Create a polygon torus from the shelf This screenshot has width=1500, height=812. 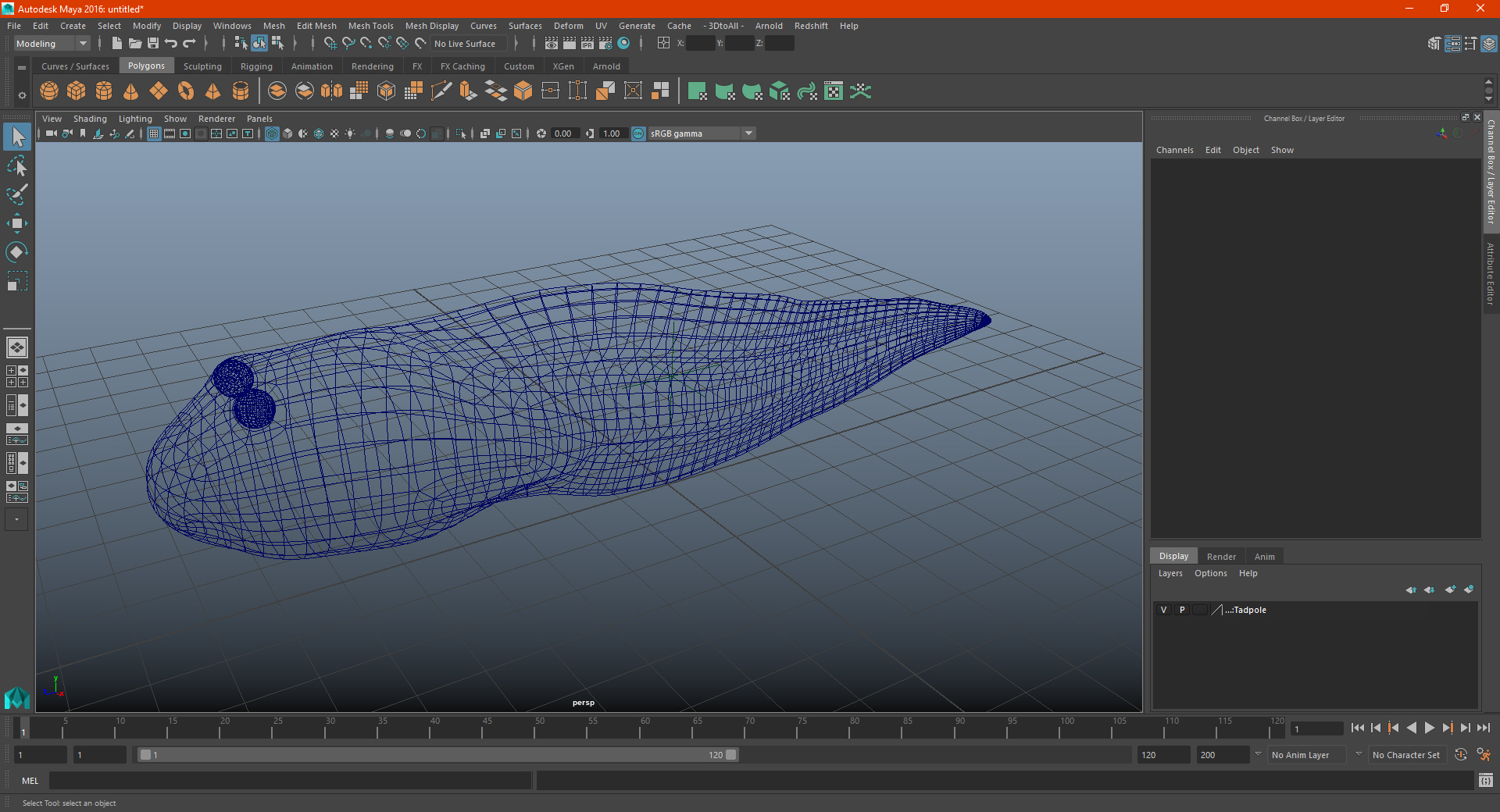(x=186, y=91)
